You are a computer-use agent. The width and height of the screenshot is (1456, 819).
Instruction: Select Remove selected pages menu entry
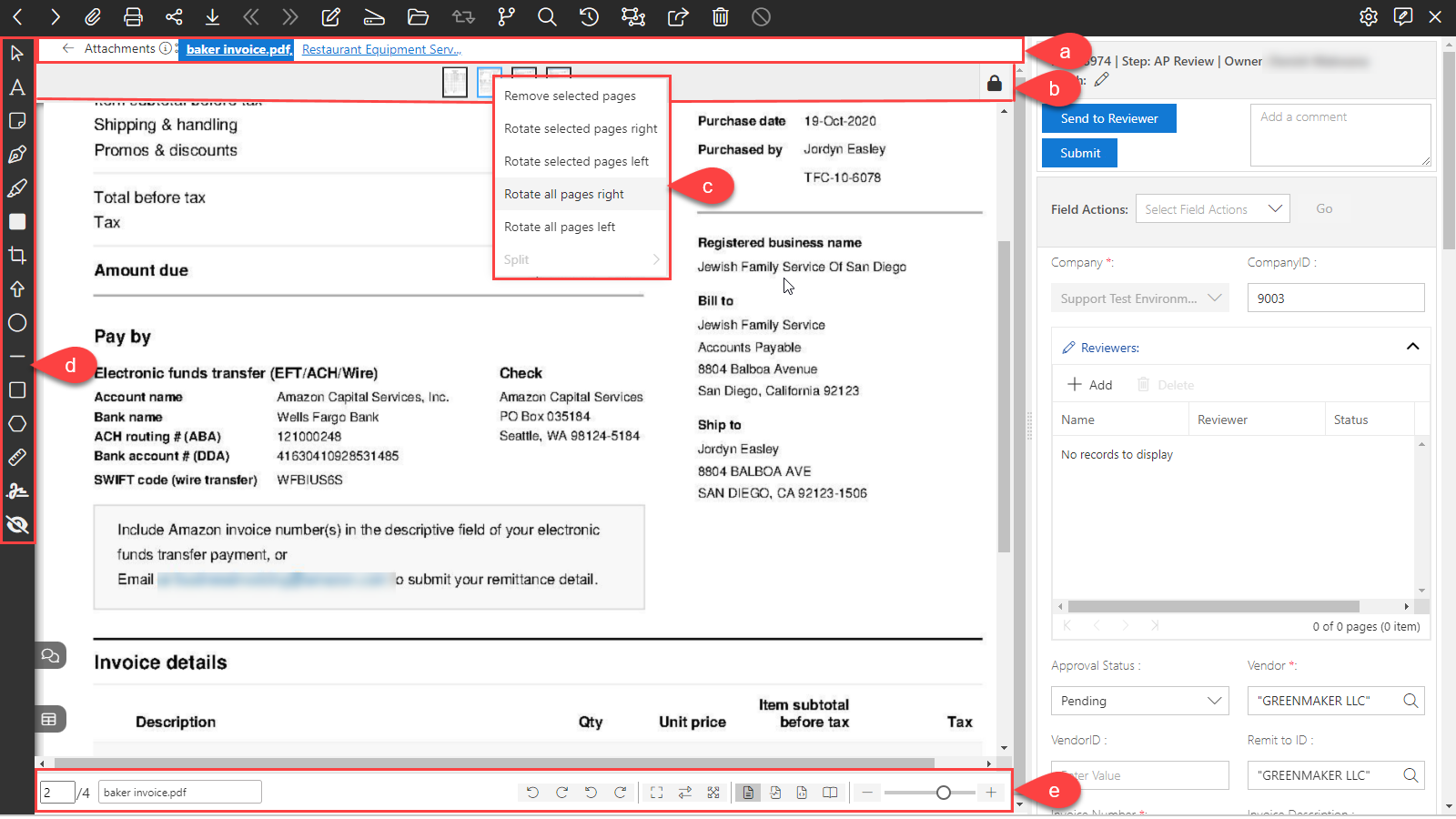(x=570, y=96)
